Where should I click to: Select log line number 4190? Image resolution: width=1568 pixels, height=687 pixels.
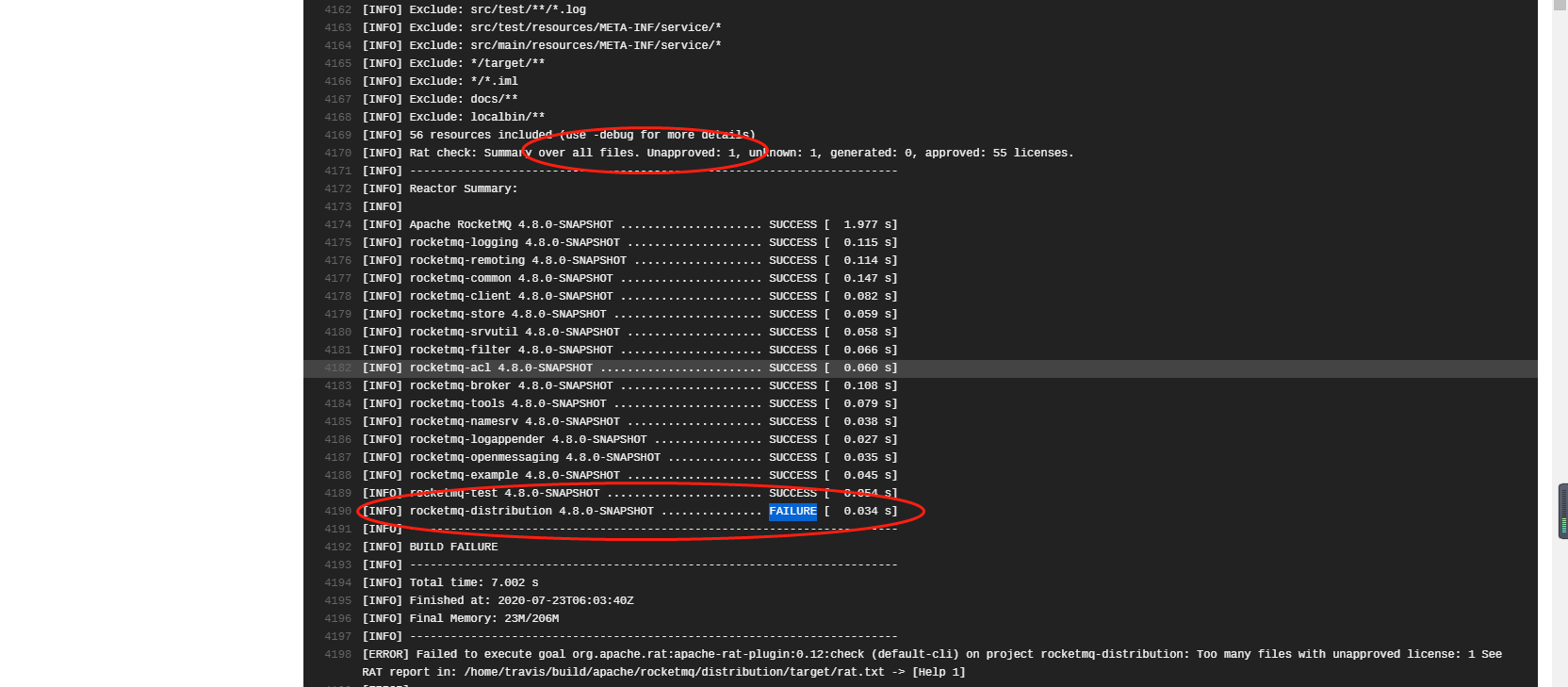click(337, 511)
